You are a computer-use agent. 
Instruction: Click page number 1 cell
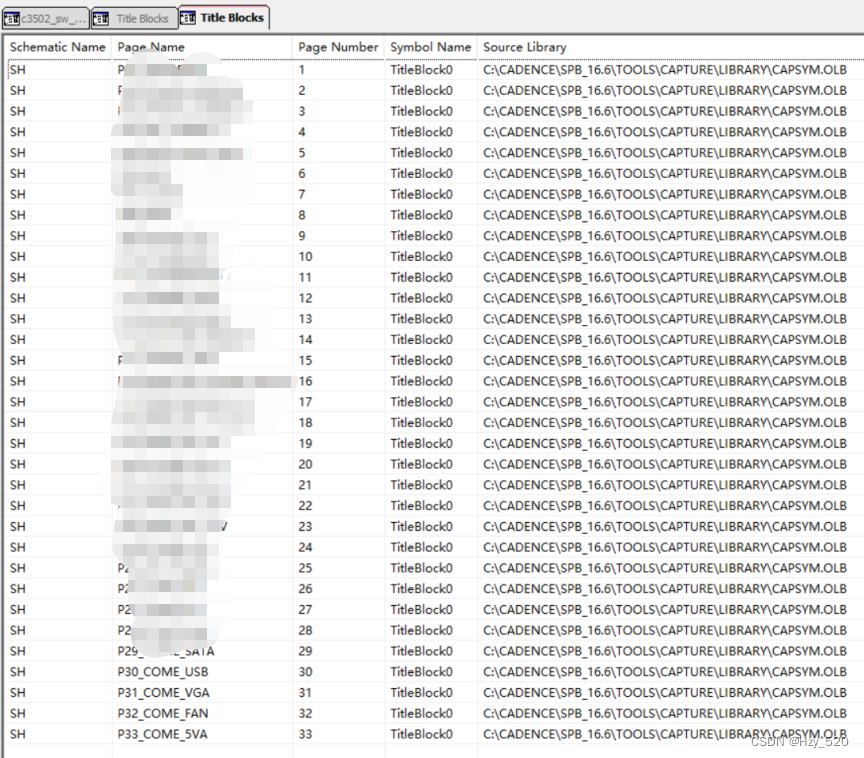click(x=302, y=70)
